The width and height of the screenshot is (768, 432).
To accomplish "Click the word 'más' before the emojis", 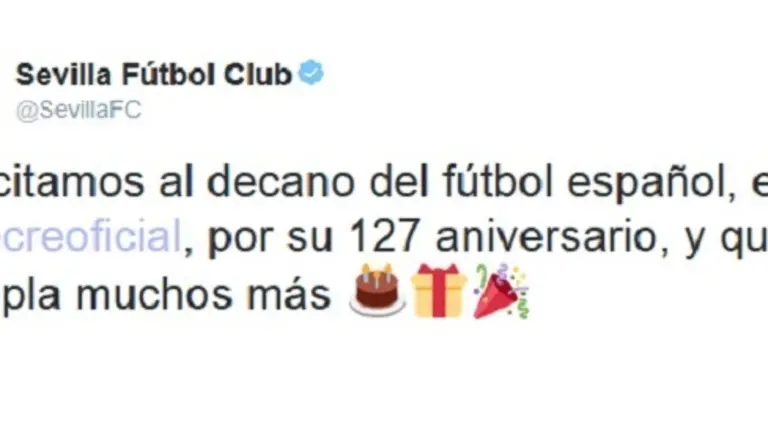I will pyautogui.click(x=288, y=296).
